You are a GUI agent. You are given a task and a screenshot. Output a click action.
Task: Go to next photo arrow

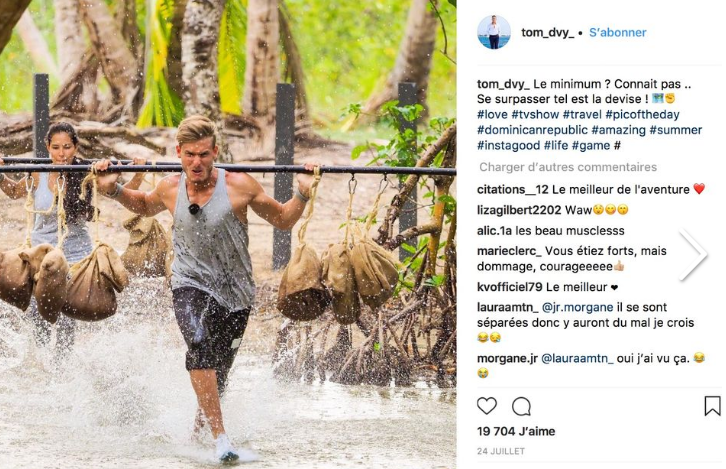click(693, 254)
